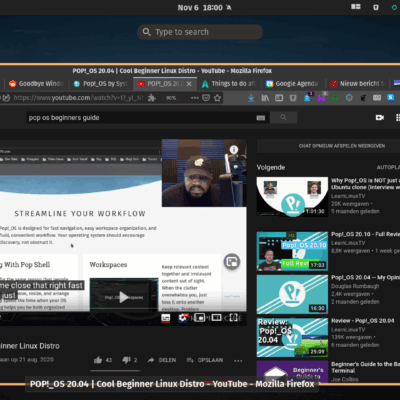Click the Volgende heading
The height and width of the screenshot is (400, 400).
tap(271, 167)
